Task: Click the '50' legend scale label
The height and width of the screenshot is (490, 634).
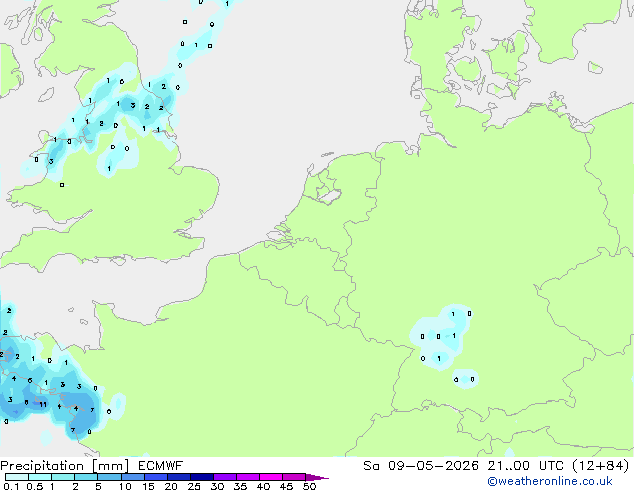Action: [x=309, y=486]
